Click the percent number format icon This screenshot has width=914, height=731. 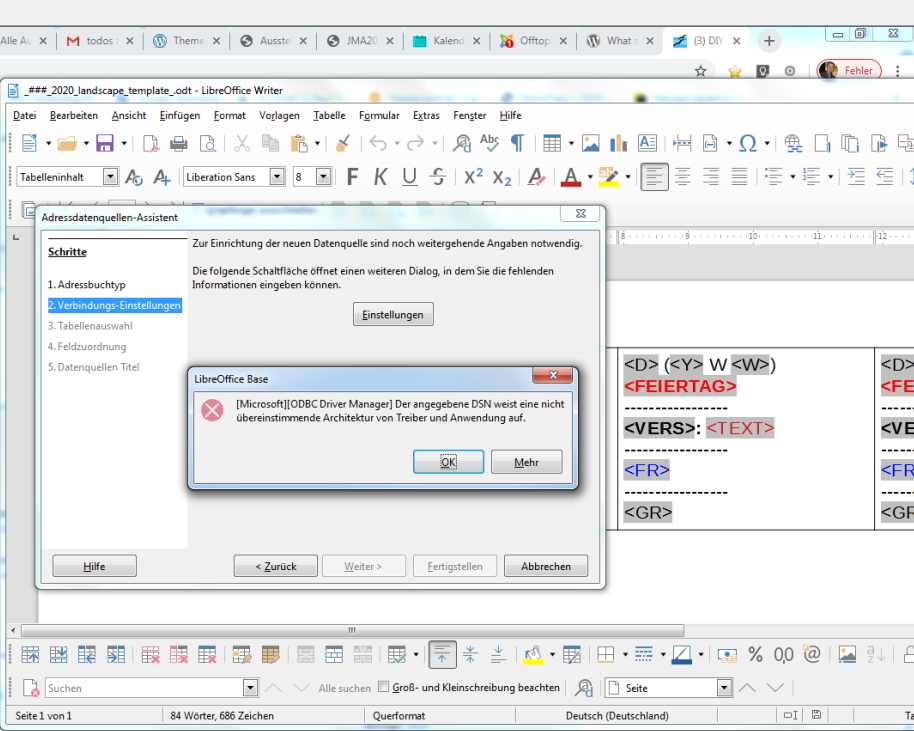click(755, 655)
